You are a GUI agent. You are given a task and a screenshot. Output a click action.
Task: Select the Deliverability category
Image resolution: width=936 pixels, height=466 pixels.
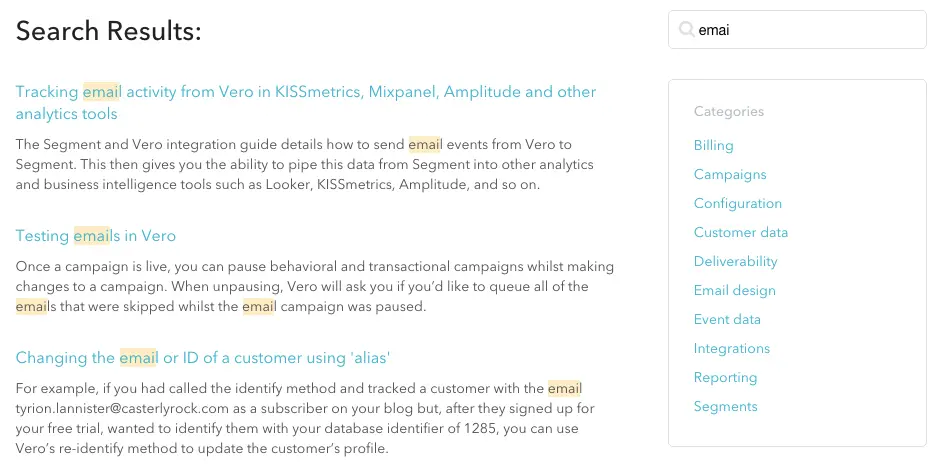[735, 261]
